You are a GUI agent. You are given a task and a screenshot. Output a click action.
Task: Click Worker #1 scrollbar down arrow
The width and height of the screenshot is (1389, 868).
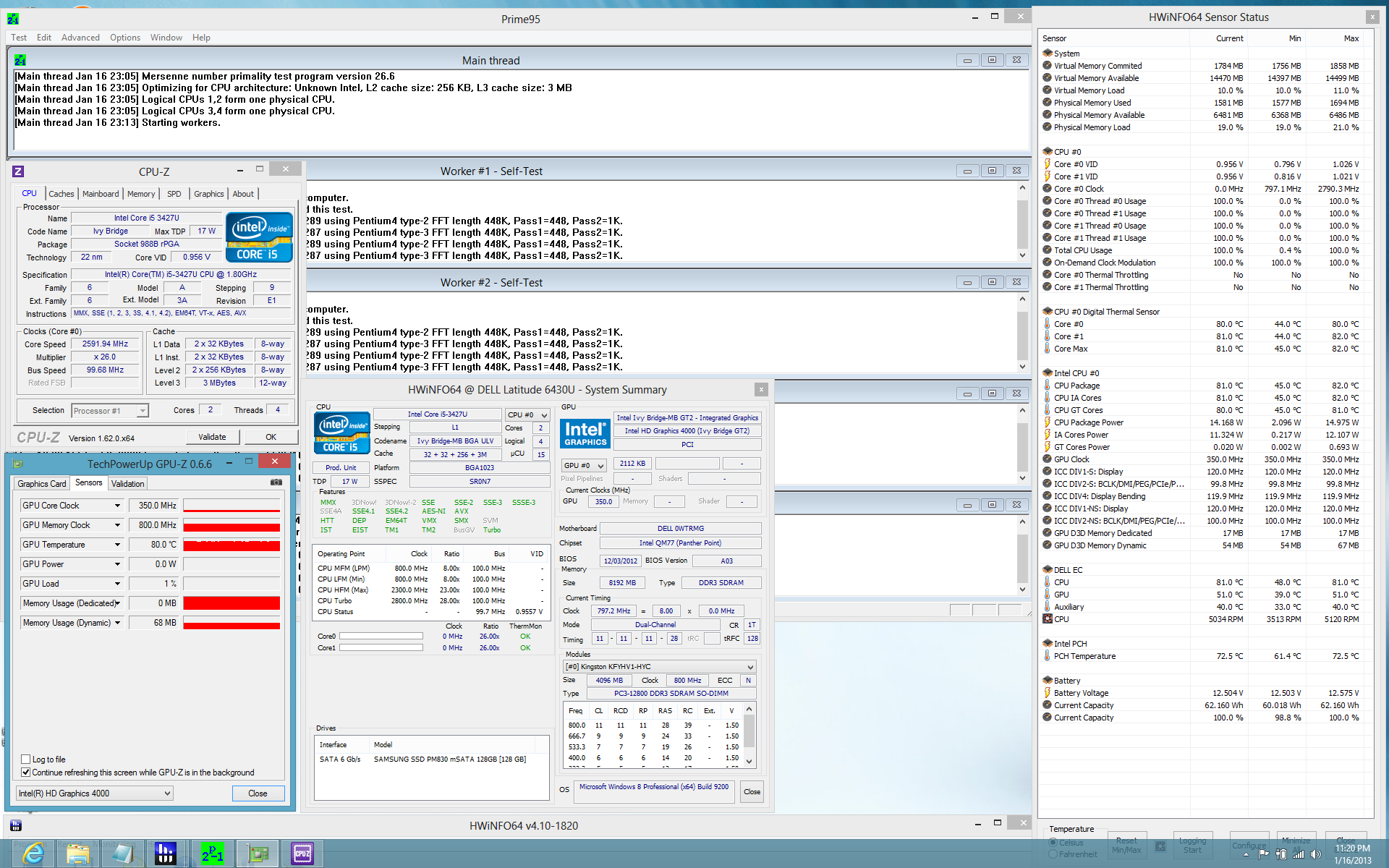pos(1022,255)
